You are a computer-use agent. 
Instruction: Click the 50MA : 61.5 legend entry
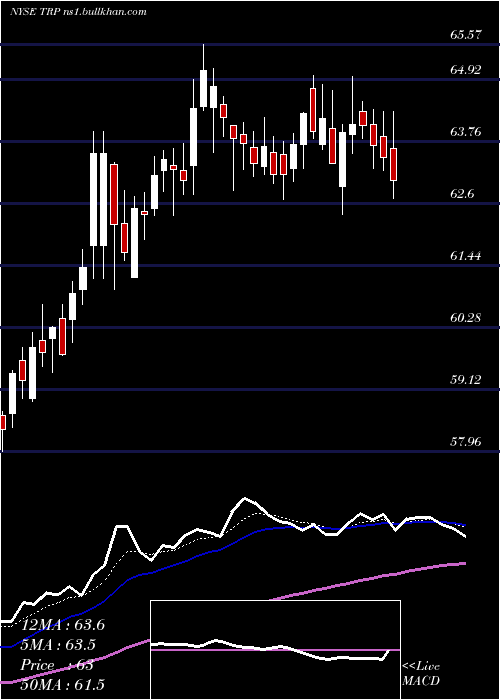point(63,684)
